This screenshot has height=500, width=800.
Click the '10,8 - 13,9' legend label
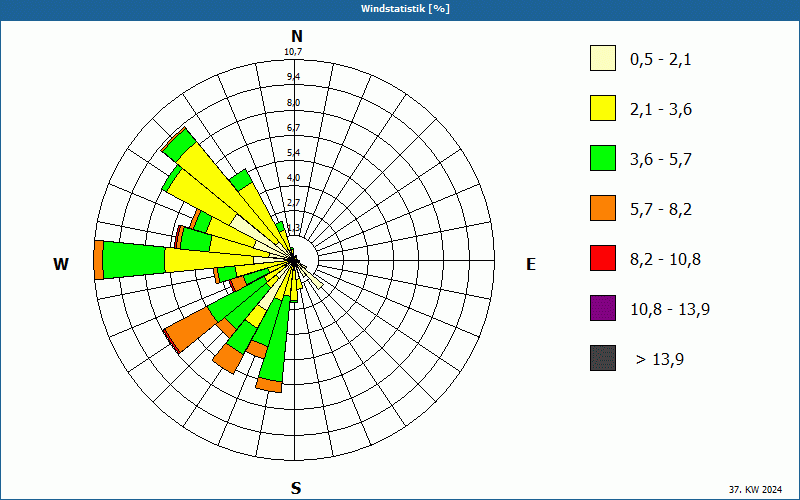670,310
